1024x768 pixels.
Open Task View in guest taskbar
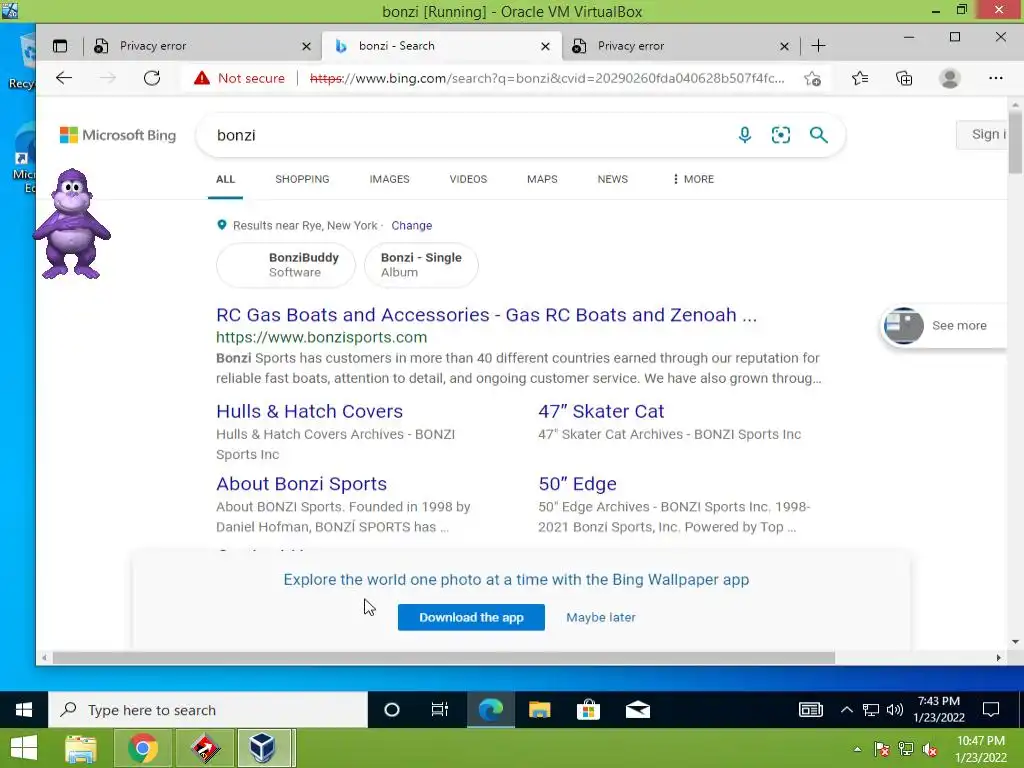440,710
